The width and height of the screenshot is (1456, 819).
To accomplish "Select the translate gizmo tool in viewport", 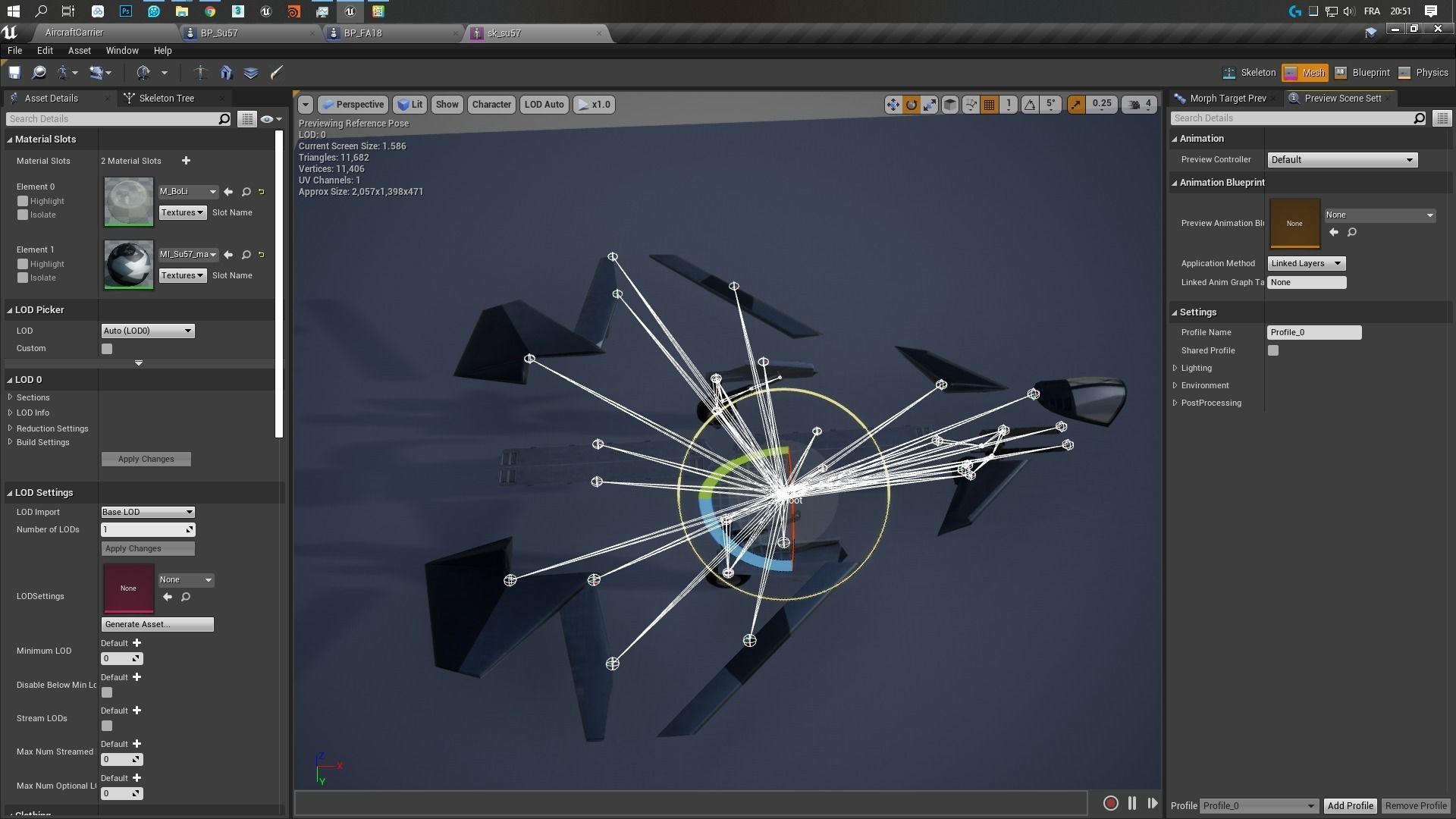I will (x=893, y=105).
